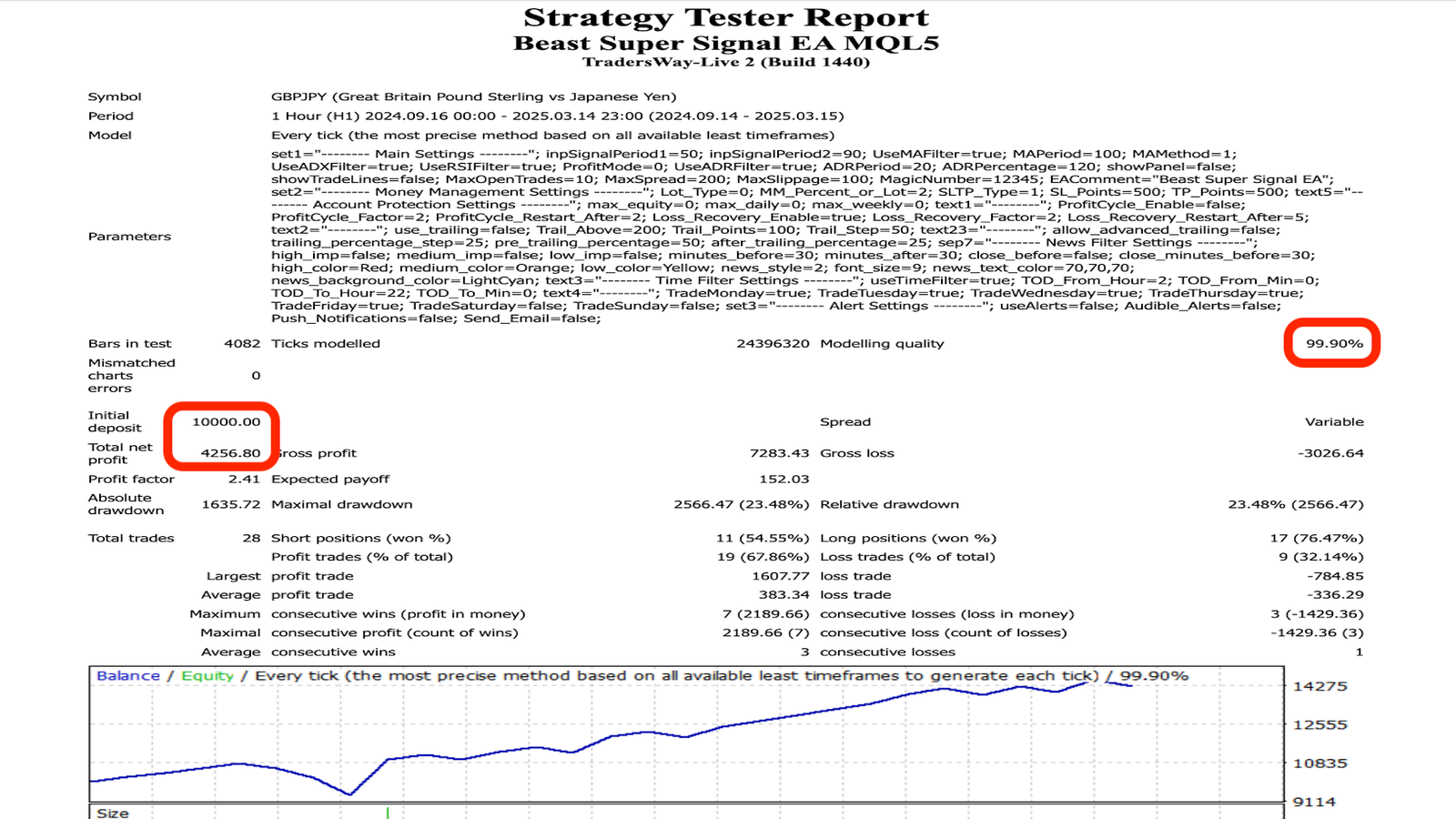Click chart axis value 14275
This screenshot has height=819, width=1456.
tap(1319, 686)
